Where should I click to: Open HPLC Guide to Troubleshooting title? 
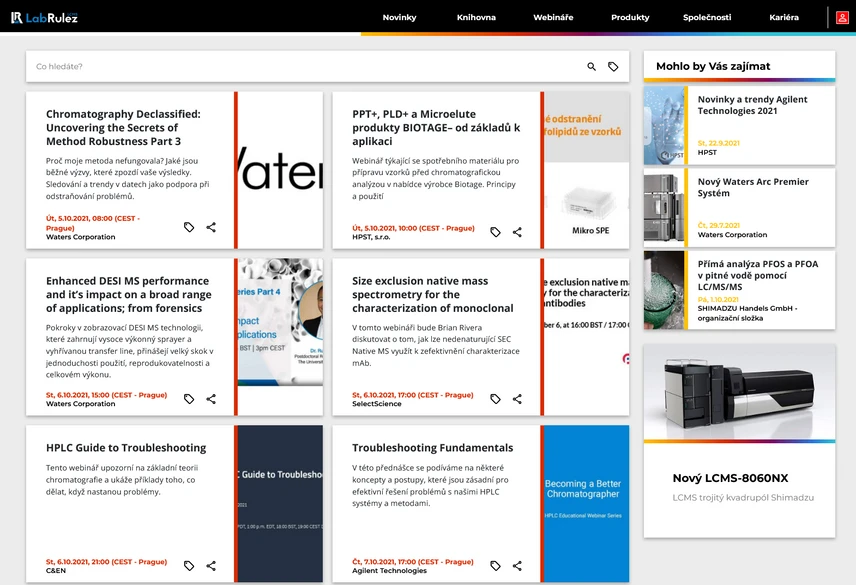126,448
